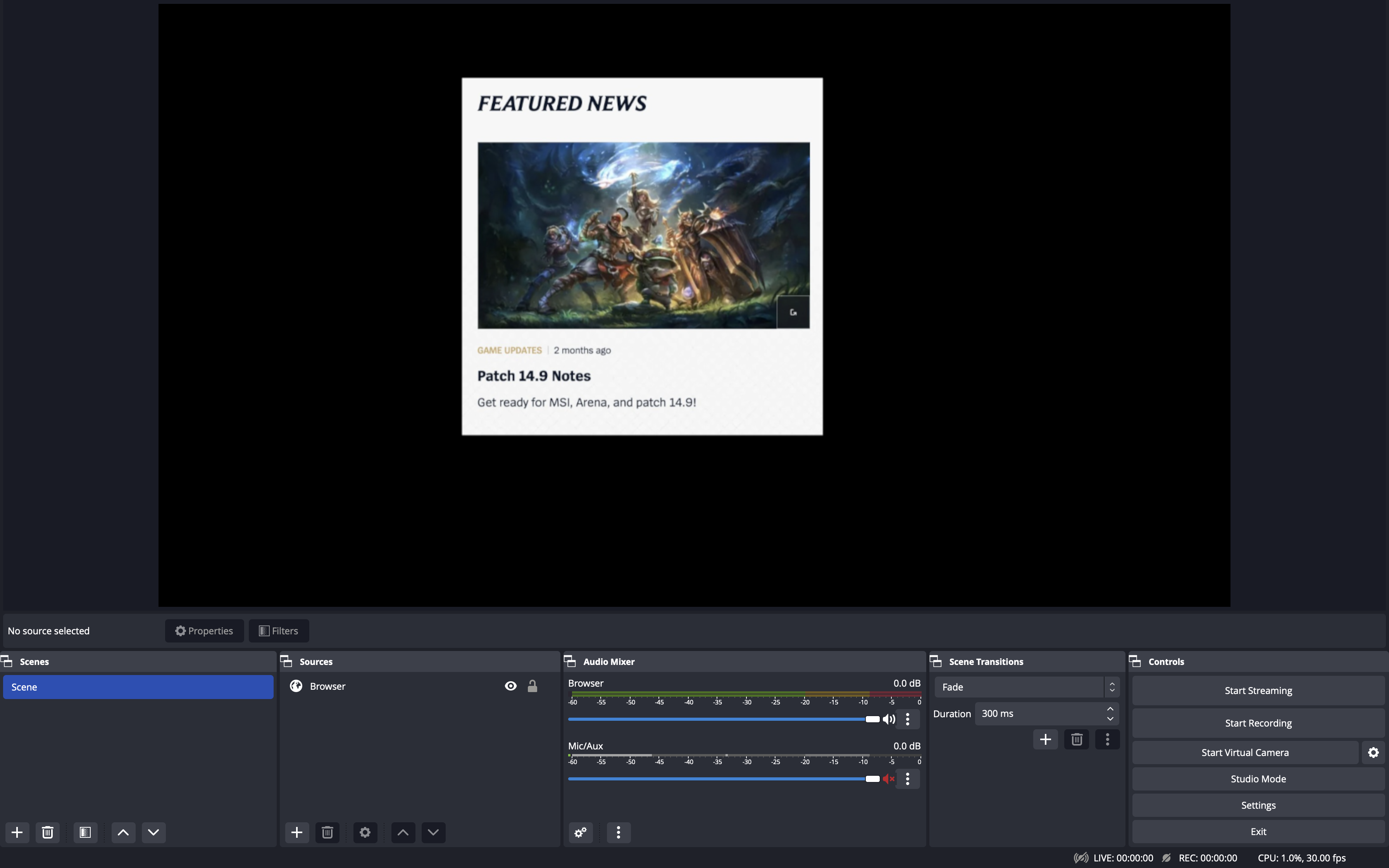This screenshot has width=1389, height=868.
Task: Open the Filters tab button
Action: (279, 631)
